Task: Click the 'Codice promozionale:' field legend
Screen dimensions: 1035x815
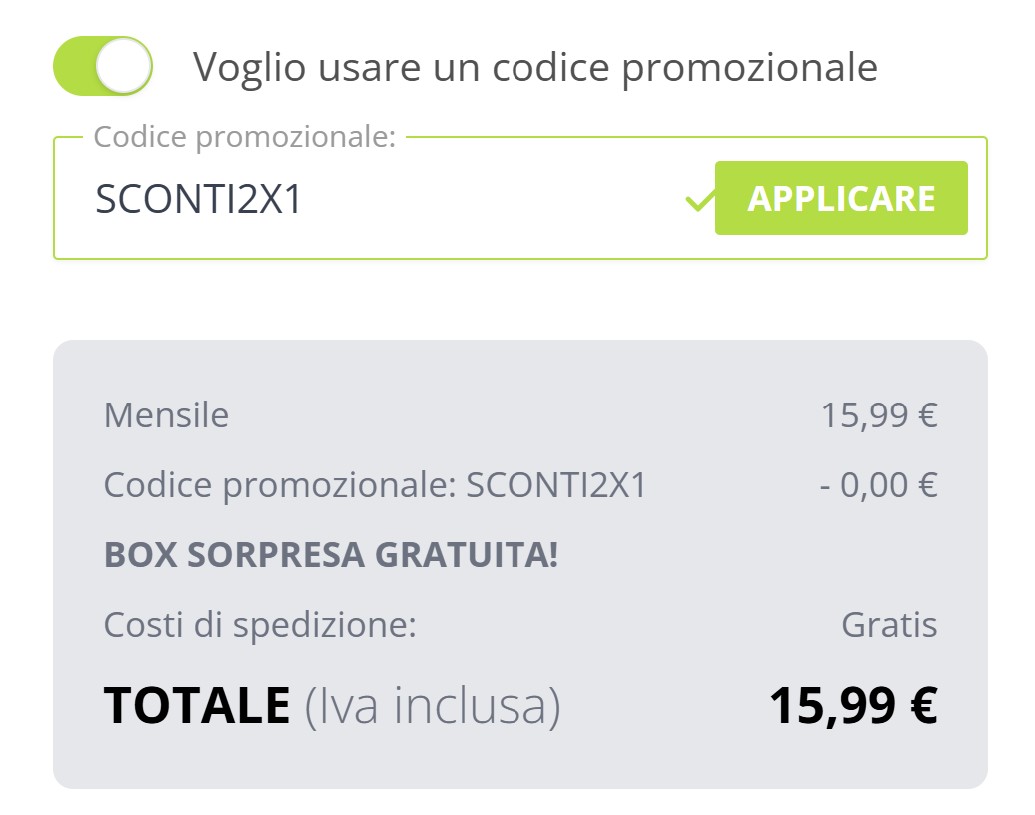Action: click(245, 137)
